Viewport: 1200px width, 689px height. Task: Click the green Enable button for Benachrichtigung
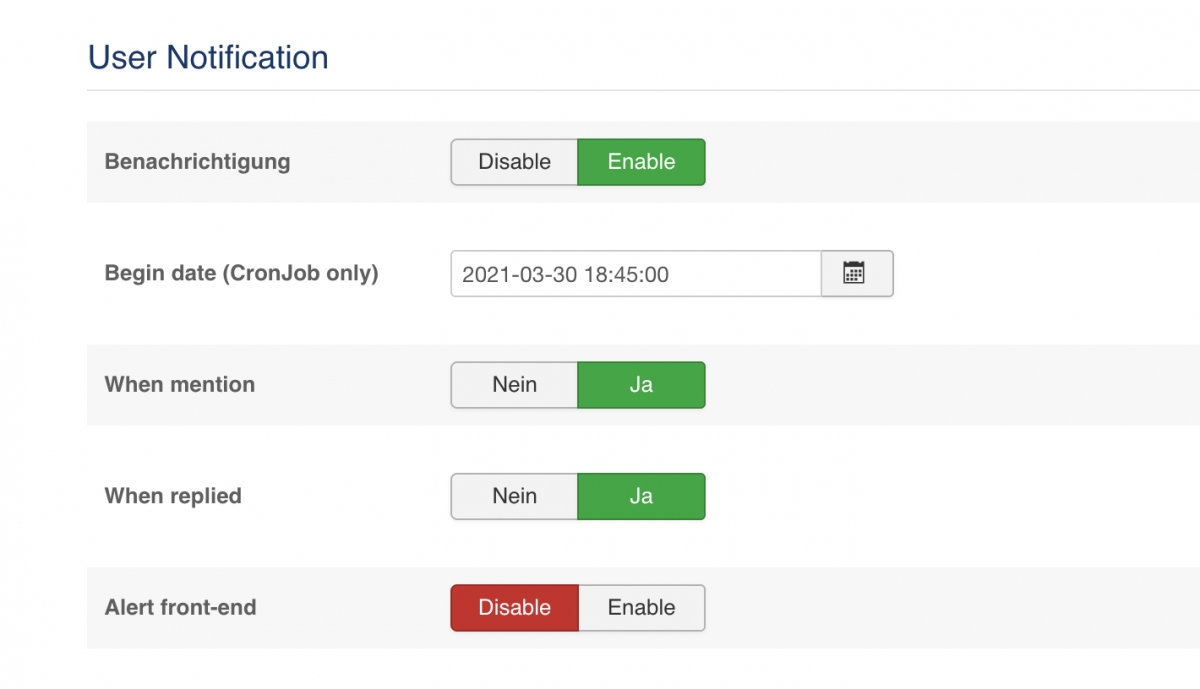[641, 162]
